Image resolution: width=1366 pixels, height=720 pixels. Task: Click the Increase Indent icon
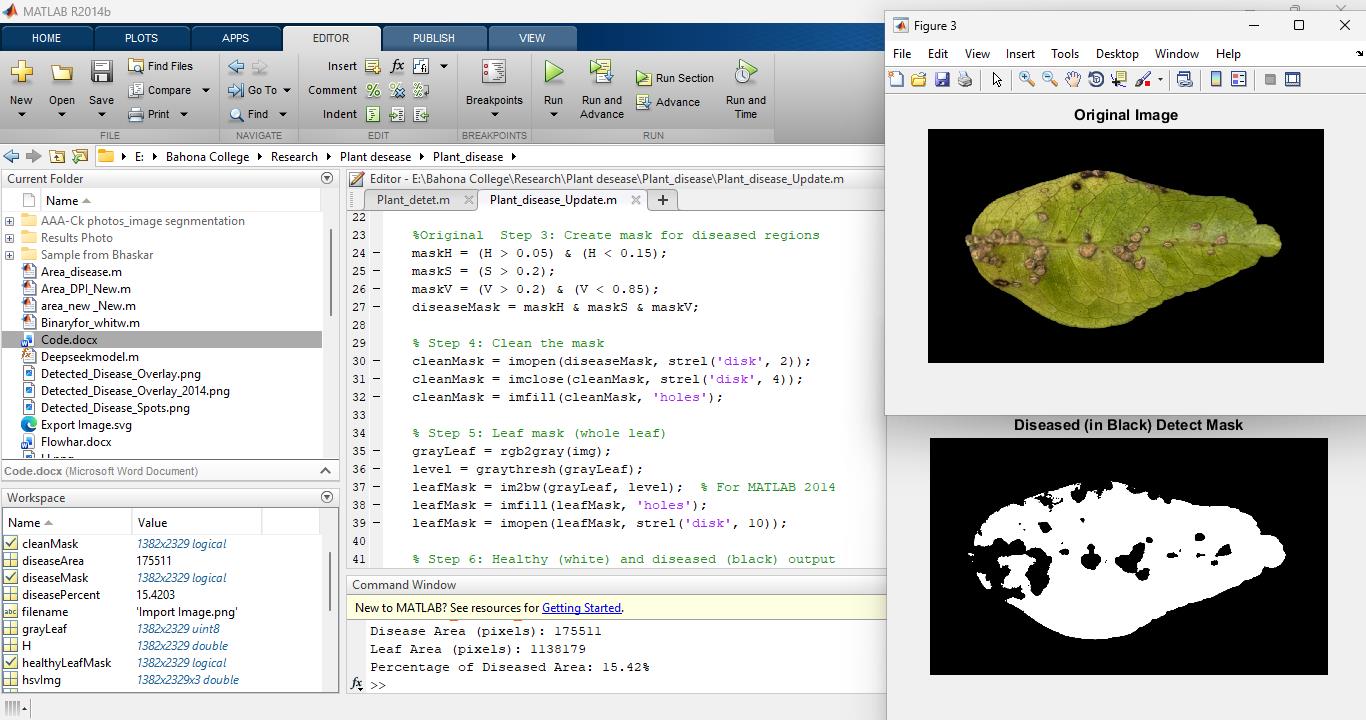click(x=397, y=114)
